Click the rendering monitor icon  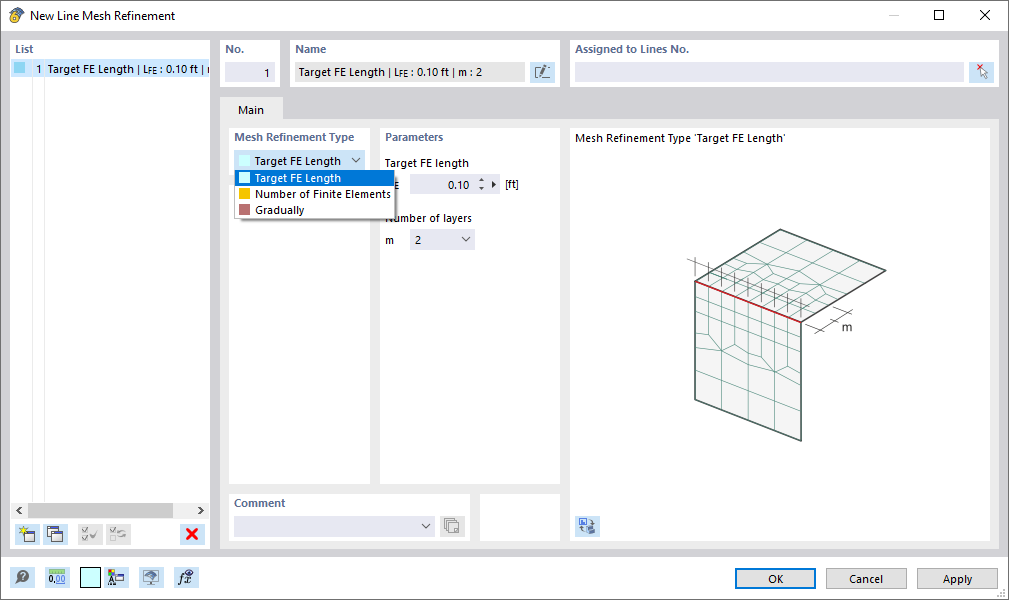pos(151,577)
